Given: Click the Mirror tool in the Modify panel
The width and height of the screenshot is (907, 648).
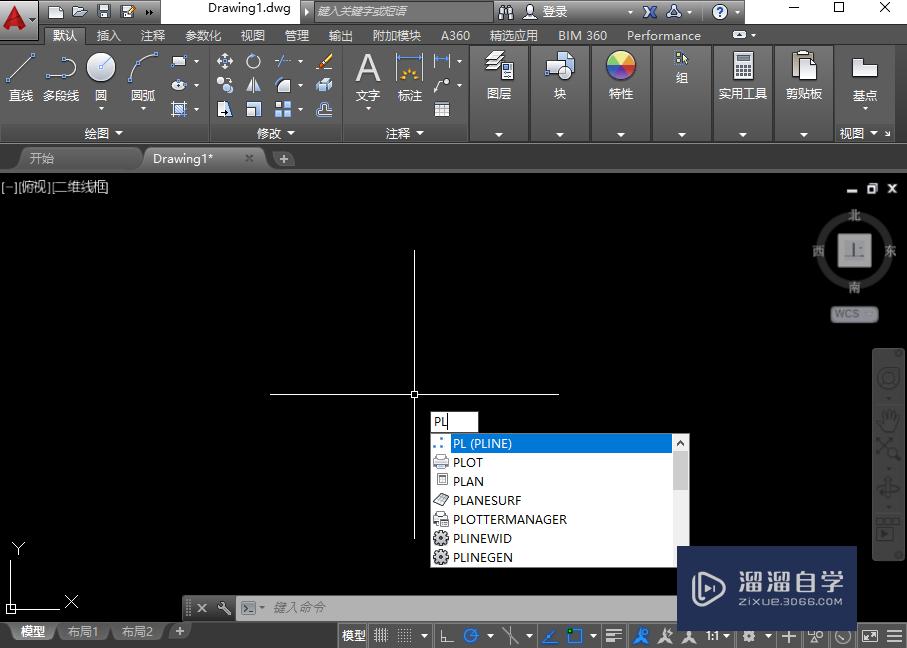Looking at the screenshot, I should pyautogui.click(x=255, y=86).
